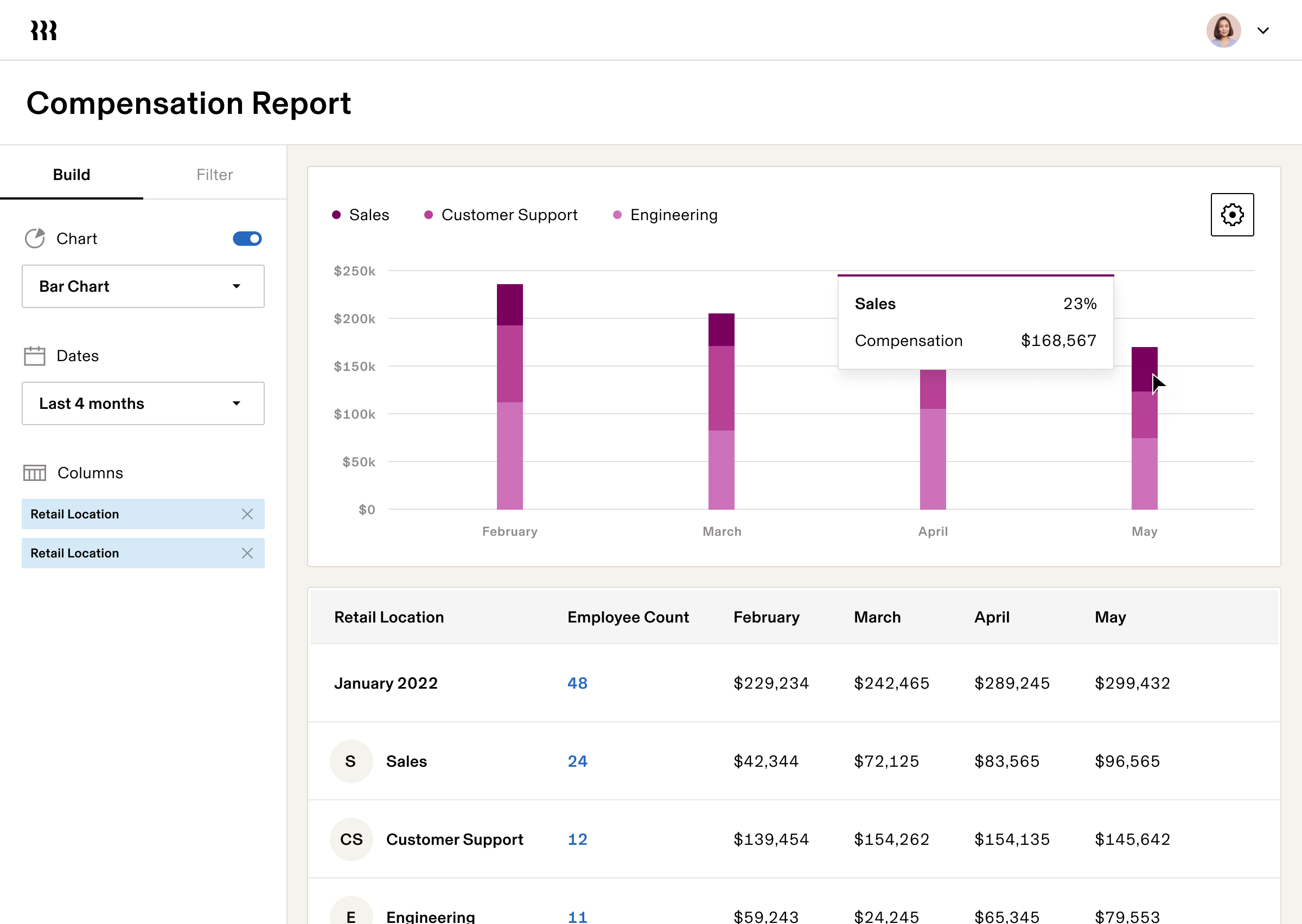
Task: Toggle the Sales series in chart legend
Action: tap(360, 215)
